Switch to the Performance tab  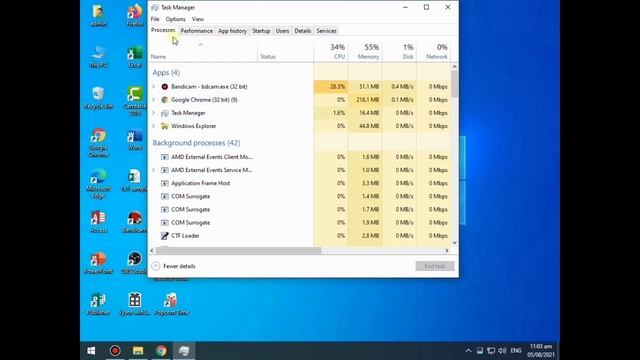coord(197,31)
